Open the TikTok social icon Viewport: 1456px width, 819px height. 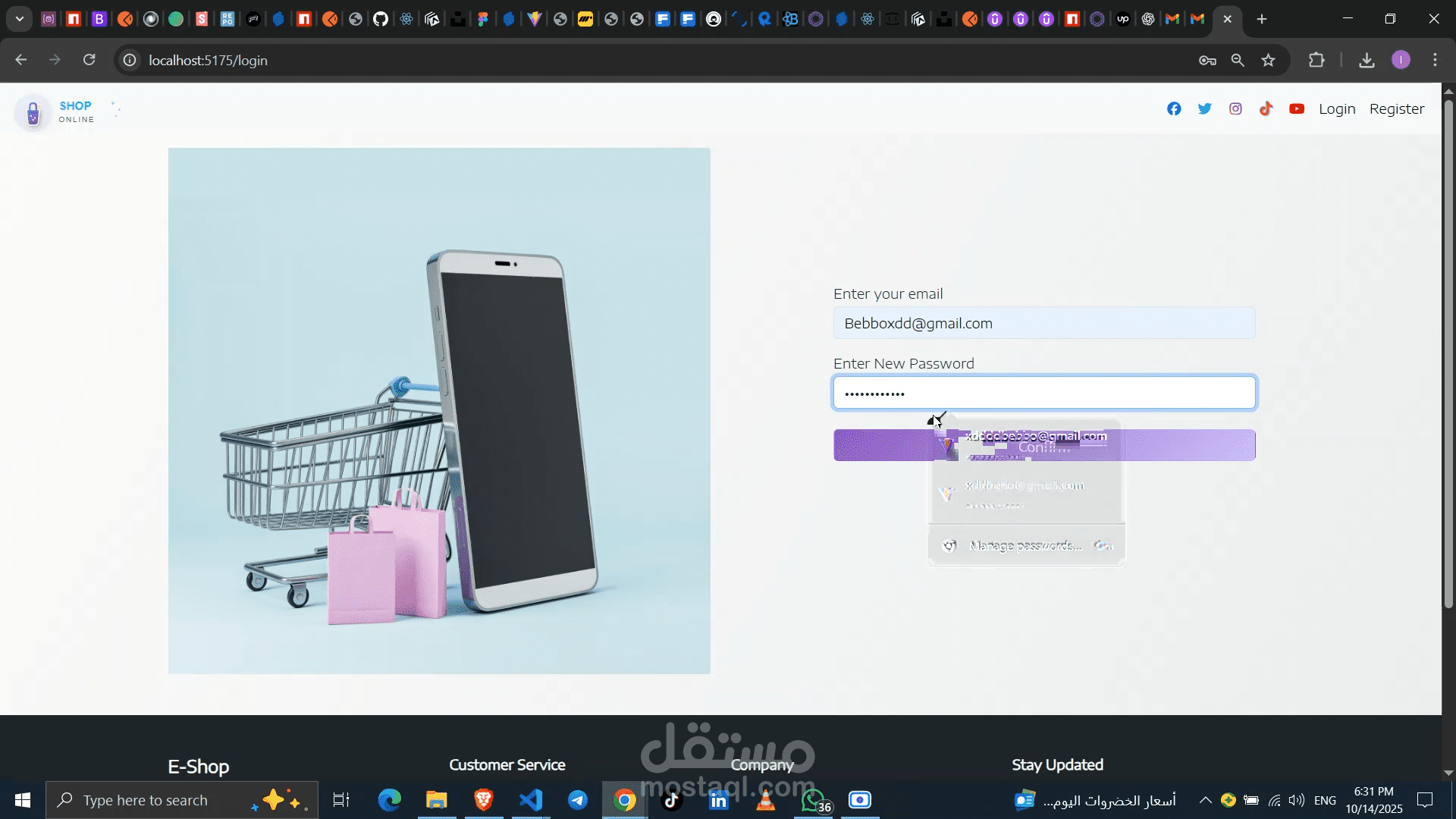(1266, 109)
